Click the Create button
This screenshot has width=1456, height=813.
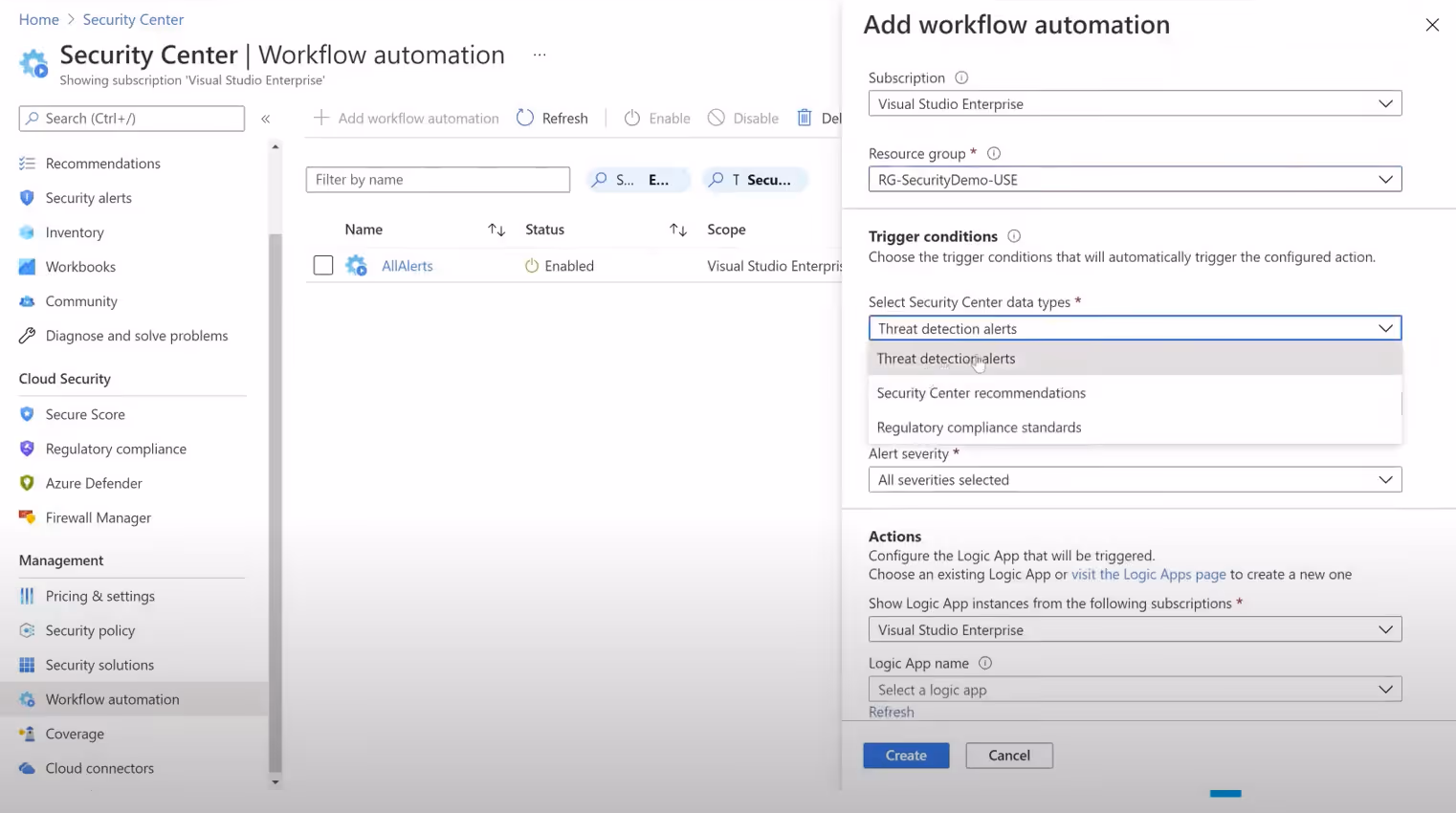tap(906, 756)
